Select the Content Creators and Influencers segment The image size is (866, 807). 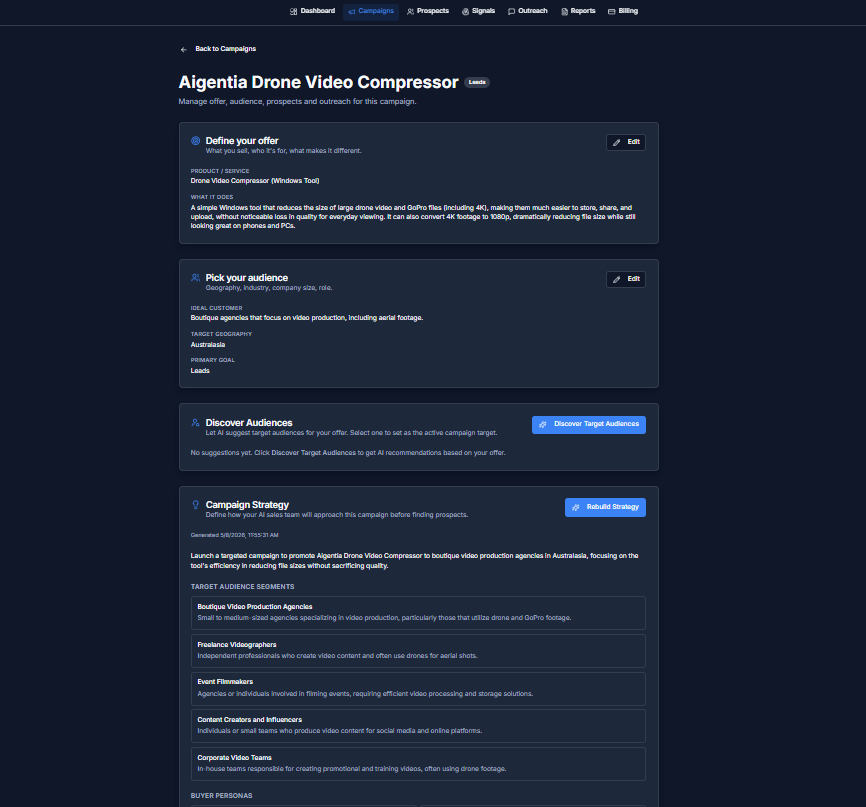418,726
